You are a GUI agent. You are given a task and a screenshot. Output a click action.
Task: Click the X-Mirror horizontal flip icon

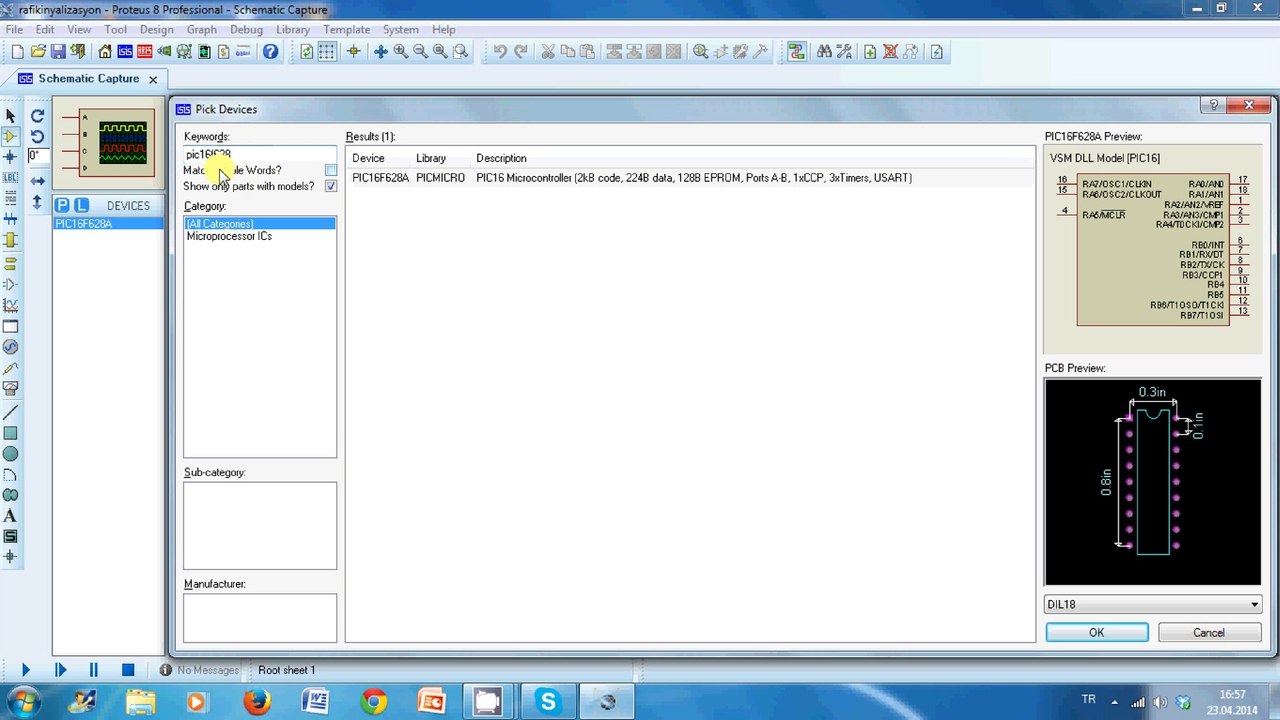tap(38, 181)
